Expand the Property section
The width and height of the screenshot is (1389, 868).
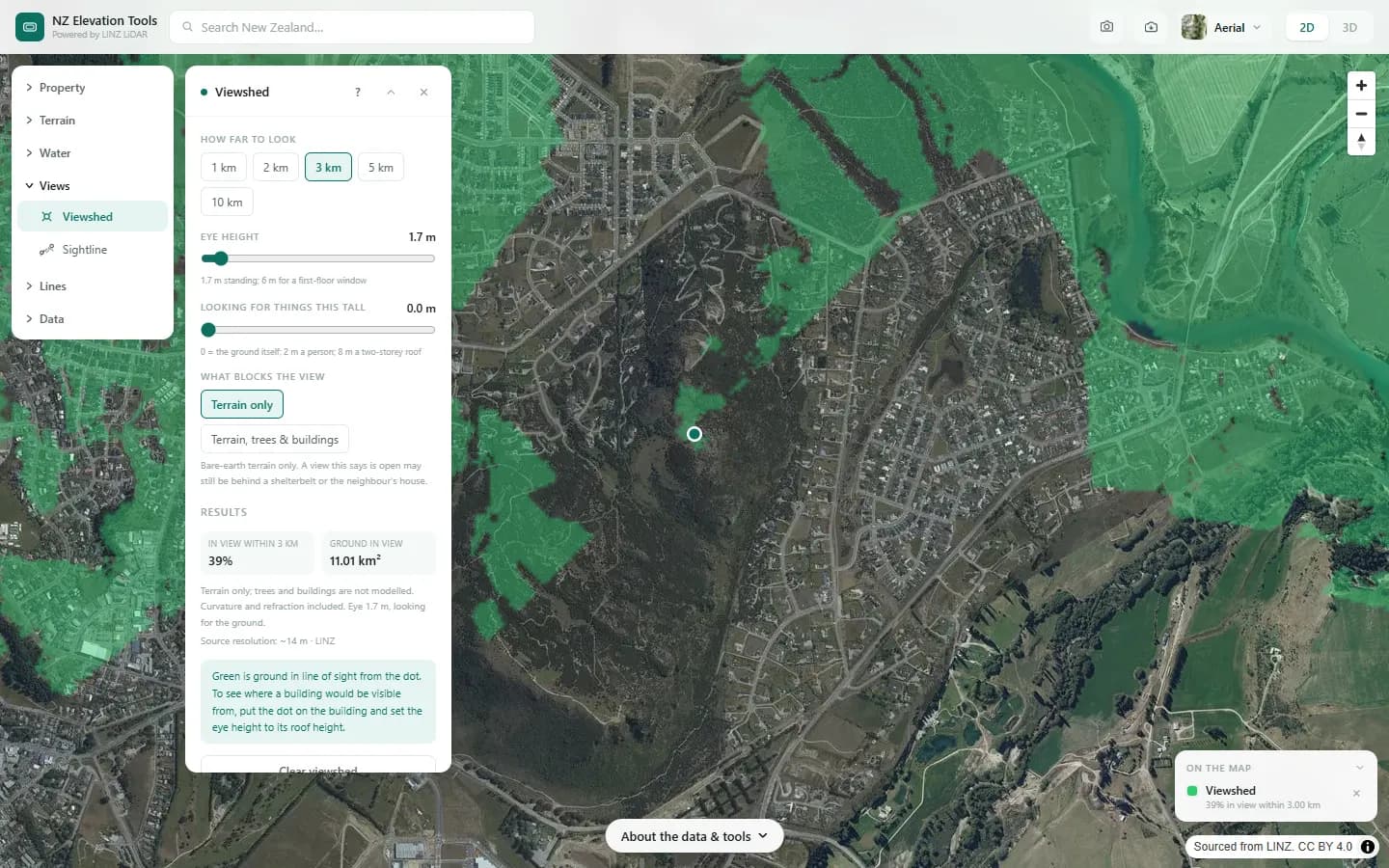tap(93, 88)
